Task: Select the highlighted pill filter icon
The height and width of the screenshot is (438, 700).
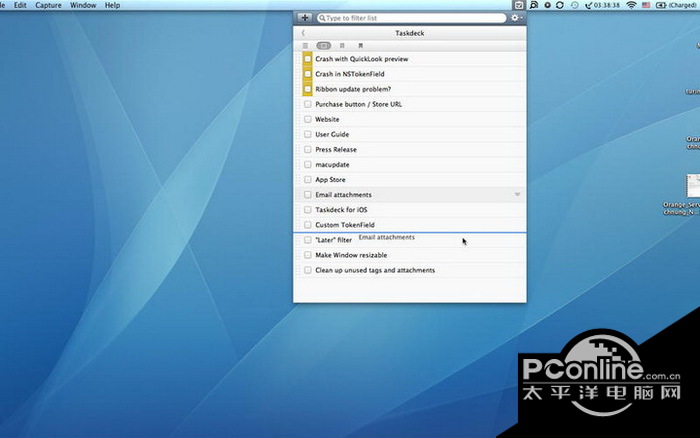Action: 323,46
